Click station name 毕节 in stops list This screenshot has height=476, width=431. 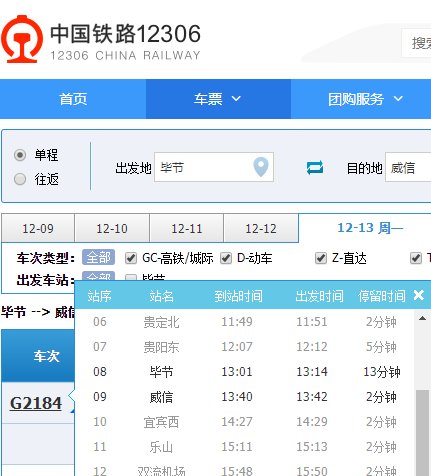coord(161,372)
